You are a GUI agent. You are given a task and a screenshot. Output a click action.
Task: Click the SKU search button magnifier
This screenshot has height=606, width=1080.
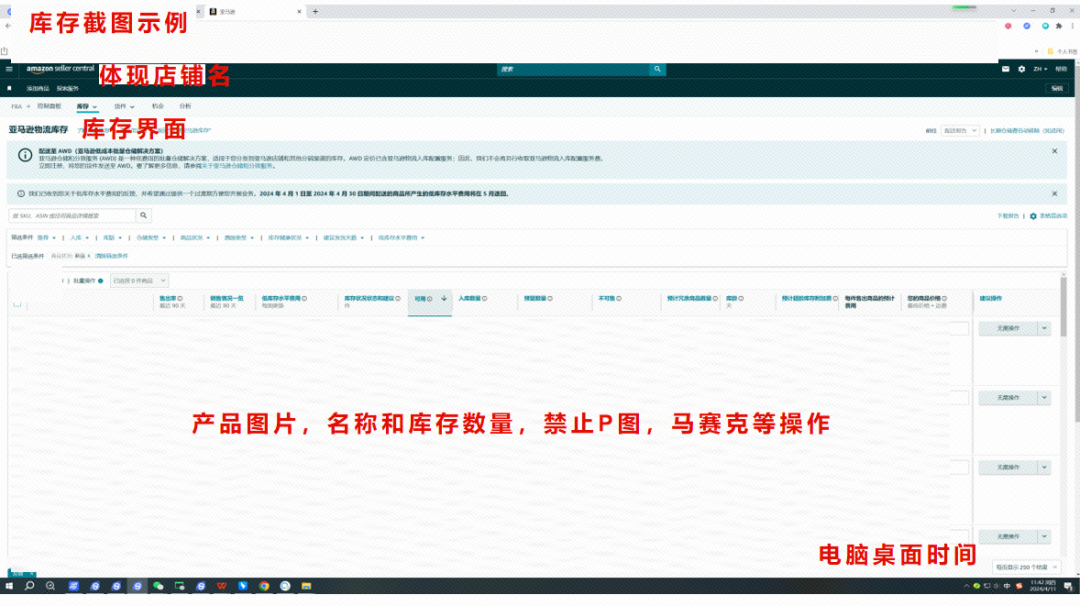click(145, 217)
